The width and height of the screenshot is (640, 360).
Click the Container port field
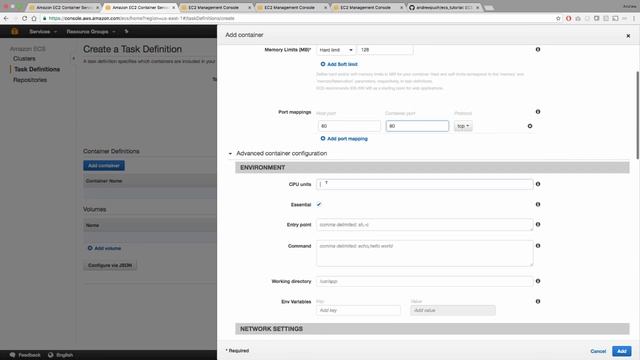tap(417, 126)
